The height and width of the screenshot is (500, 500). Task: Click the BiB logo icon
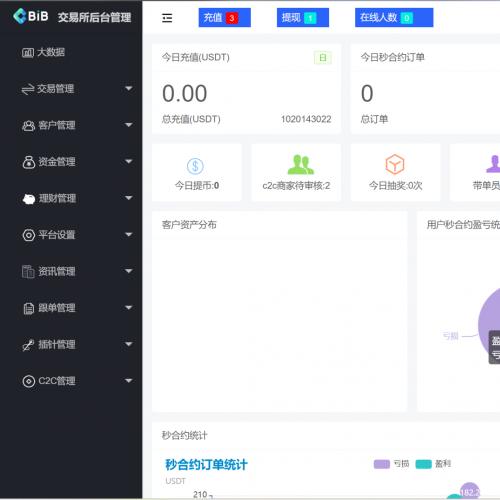(x=20, y=16)
